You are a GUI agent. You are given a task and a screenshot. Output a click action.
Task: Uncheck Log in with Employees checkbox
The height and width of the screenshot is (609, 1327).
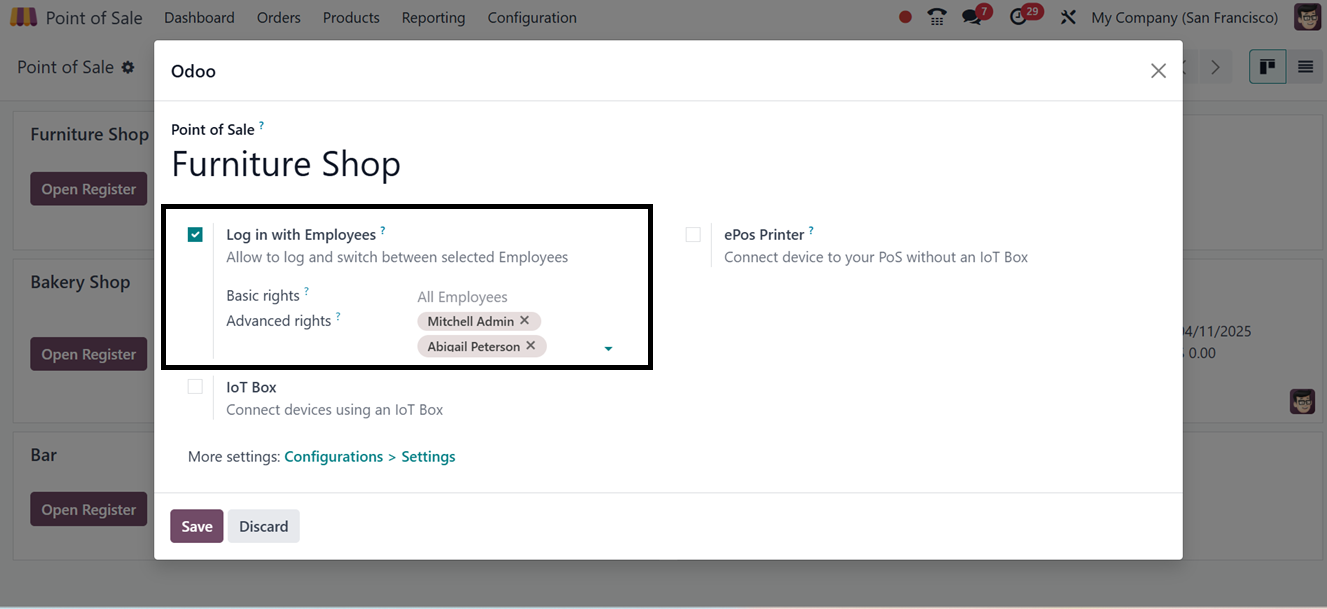point(195,235)
